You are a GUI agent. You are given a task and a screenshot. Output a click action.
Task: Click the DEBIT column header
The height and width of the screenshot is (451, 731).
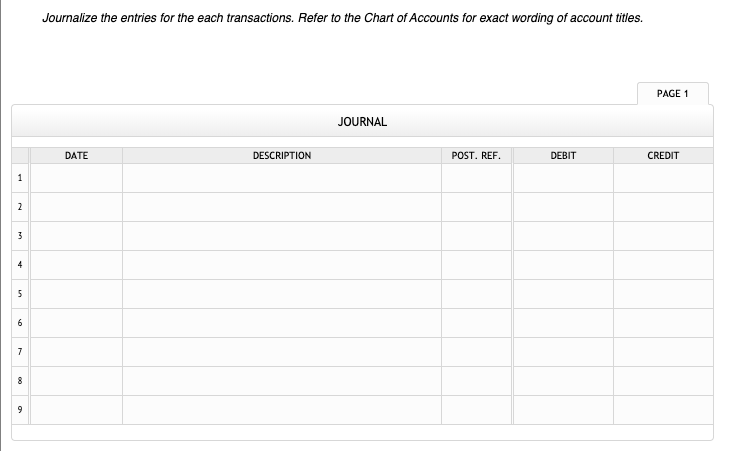(563, 156)
